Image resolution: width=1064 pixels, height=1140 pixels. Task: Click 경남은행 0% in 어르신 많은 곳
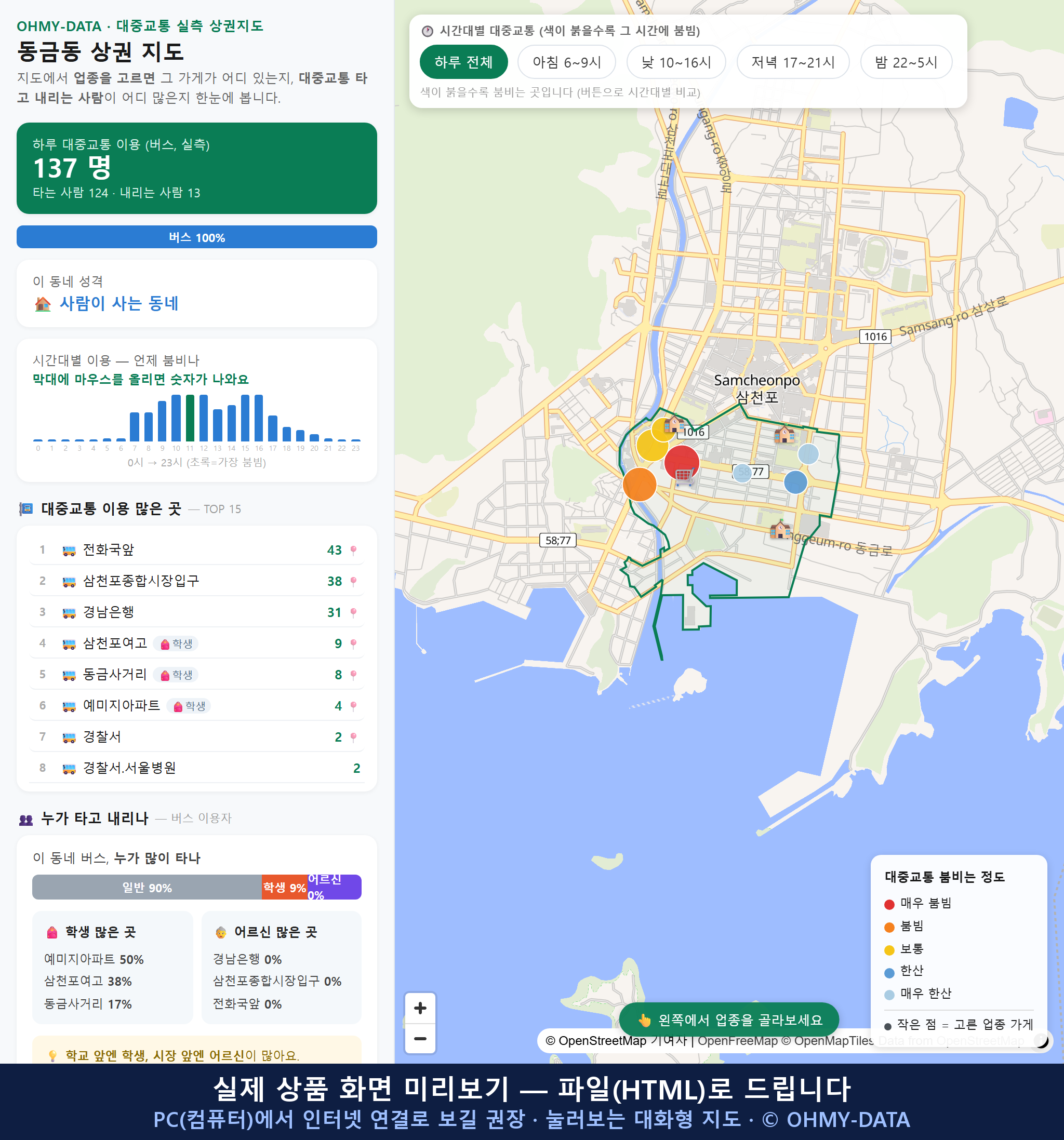pyautogui.click(x=247, y=959)
